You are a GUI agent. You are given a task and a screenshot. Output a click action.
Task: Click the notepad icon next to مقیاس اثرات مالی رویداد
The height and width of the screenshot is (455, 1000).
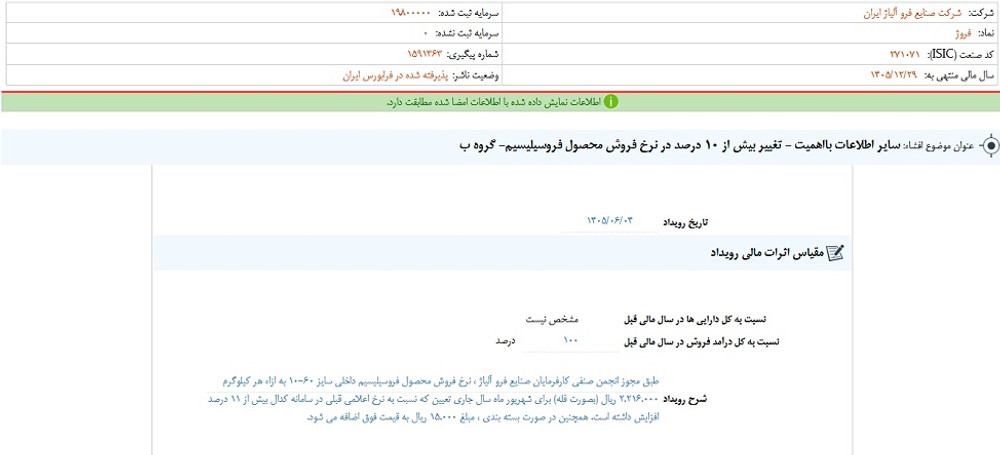(835, 253)
